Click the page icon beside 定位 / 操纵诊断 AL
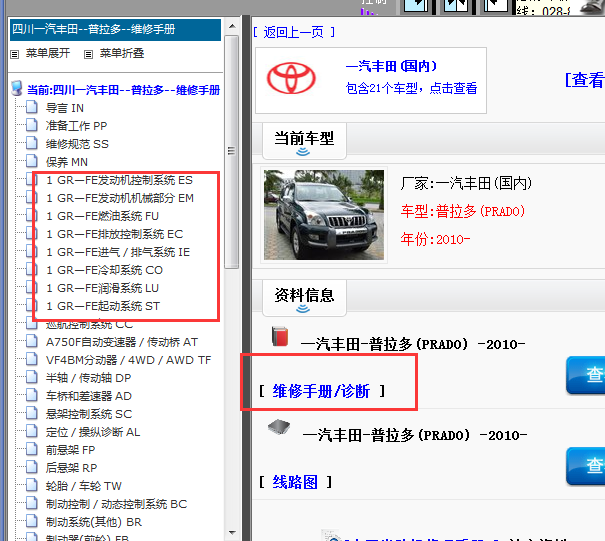This screenshot has width=605, height=541. [32, 431]
